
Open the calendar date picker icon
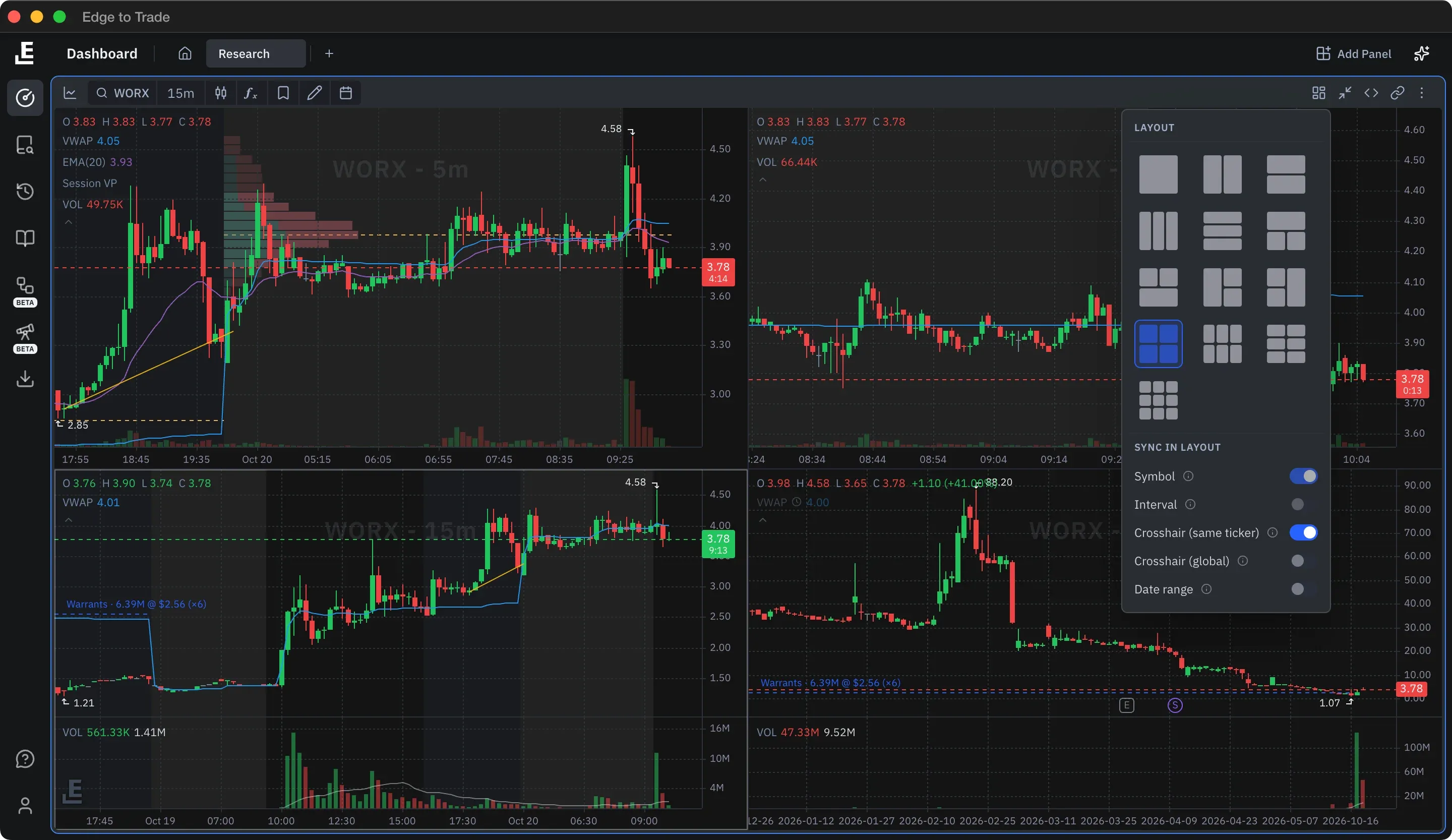click(346, 93)
